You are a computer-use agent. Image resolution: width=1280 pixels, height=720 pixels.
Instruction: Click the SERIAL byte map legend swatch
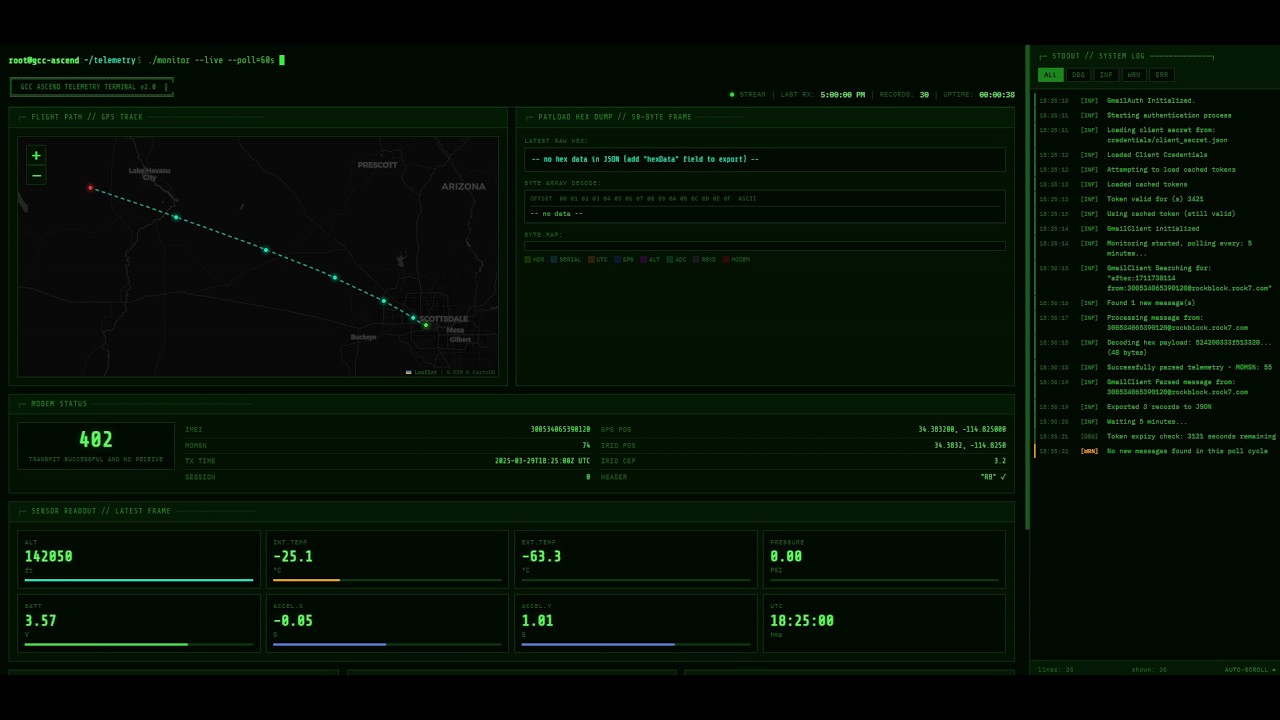[554, 260]
